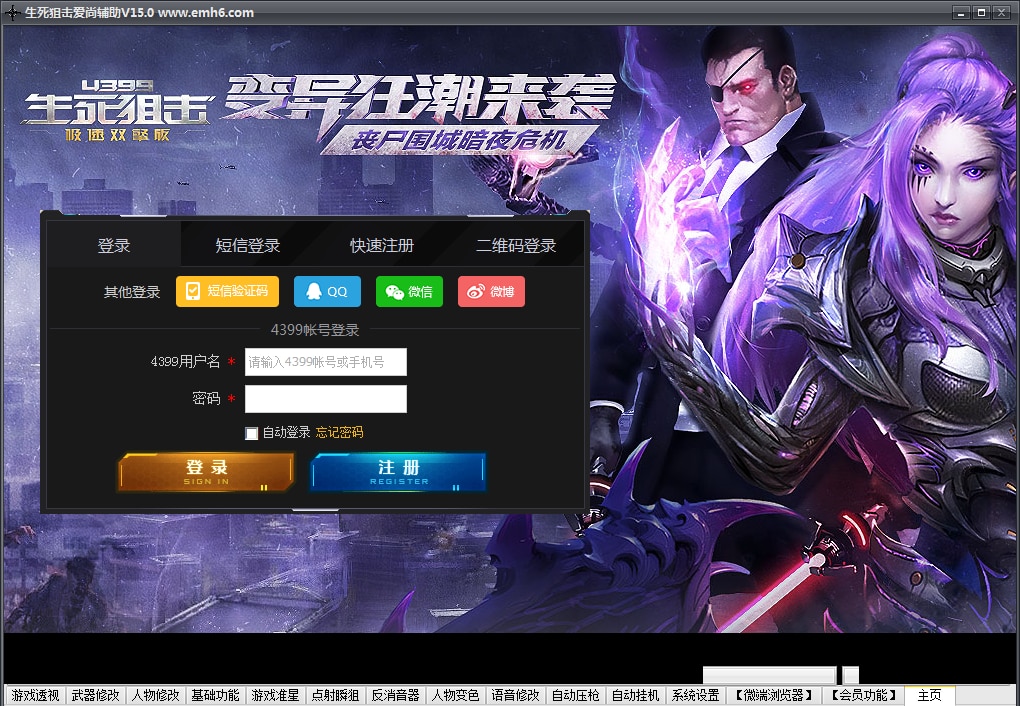Close the 生死狙击爱尚辅助 window
Image resolution: width=1020 pixels, height=706 pixels.
(1001, 12)
